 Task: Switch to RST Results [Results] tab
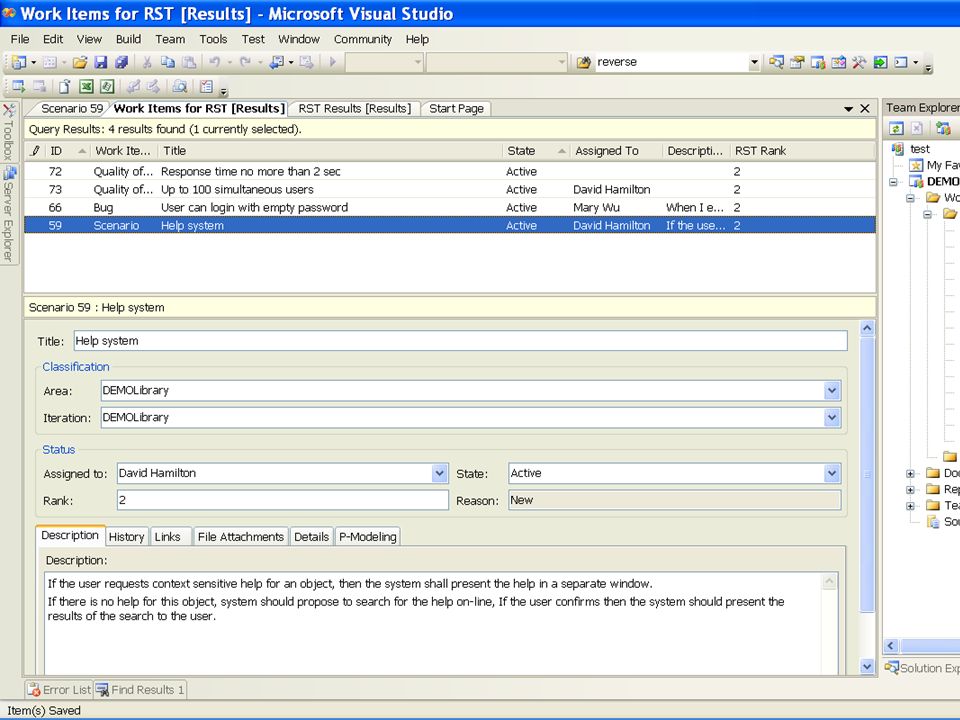pyautogui.click(x=354, y=108)
